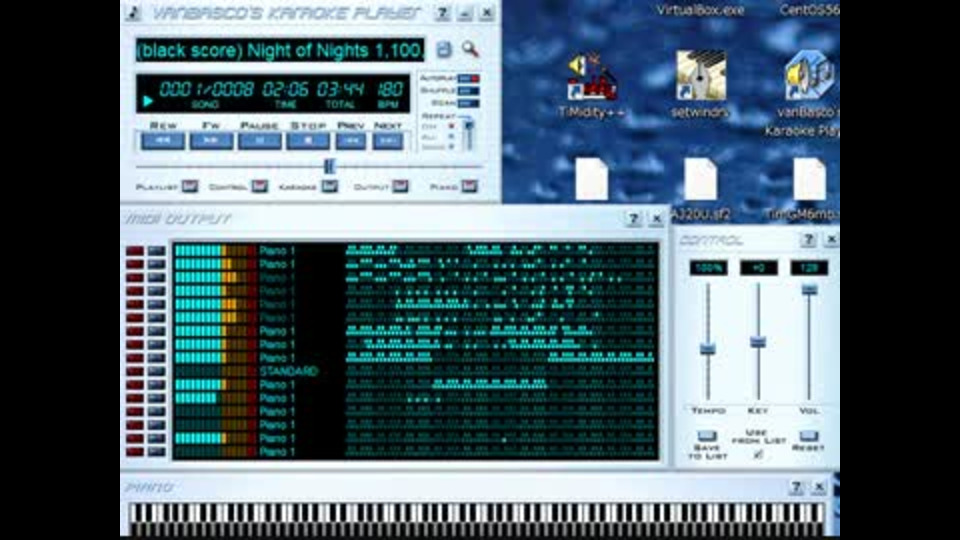Mute the last channel row in MIDI Output

click(x=135, y=452)
